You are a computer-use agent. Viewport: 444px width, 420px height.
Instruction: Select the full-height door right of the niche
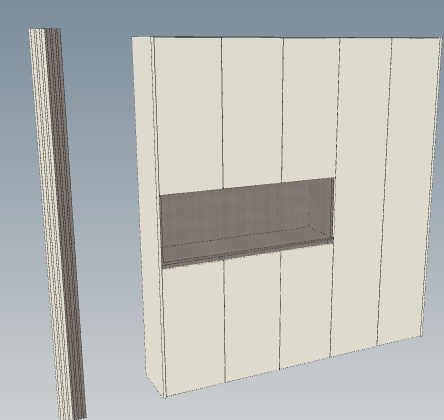tap(361, 197)
